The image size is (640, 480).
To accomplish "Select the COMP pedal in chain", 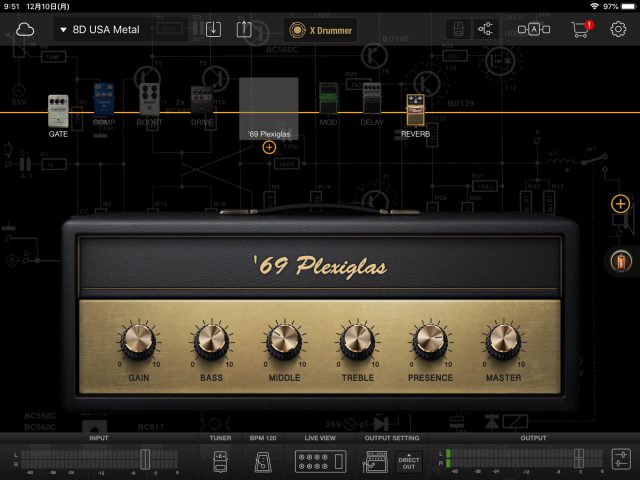I will pos(104,100).
